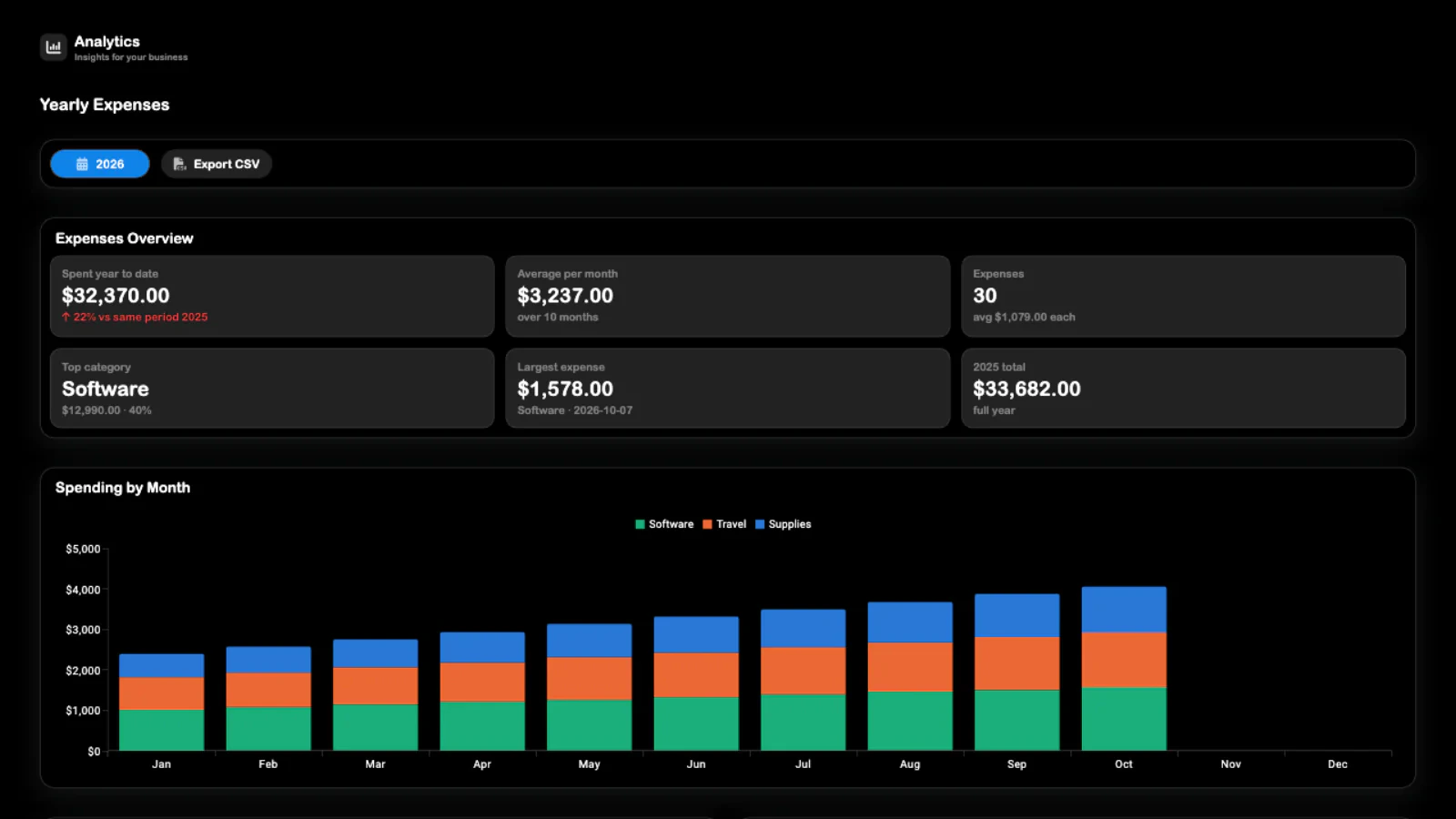Click the Travel bar segment for May
Image resolution: width=1456 pixels, height=819 pixels.
click(589, 679)
